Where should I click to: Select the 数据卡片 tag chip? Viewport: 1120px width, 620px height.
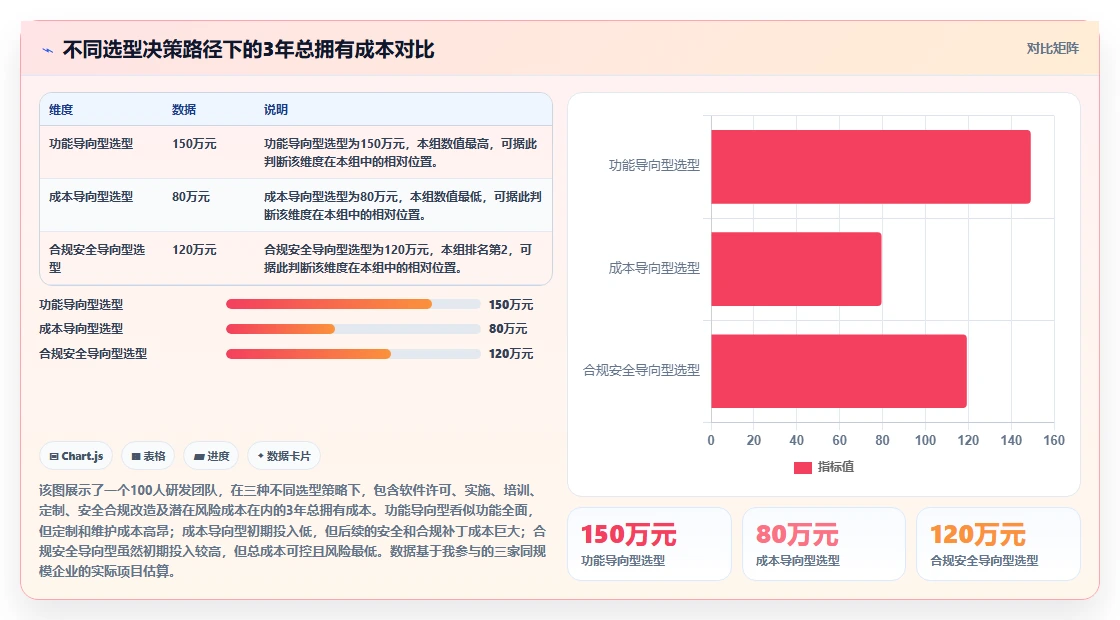pyautogui.click(x=284, y=456)
